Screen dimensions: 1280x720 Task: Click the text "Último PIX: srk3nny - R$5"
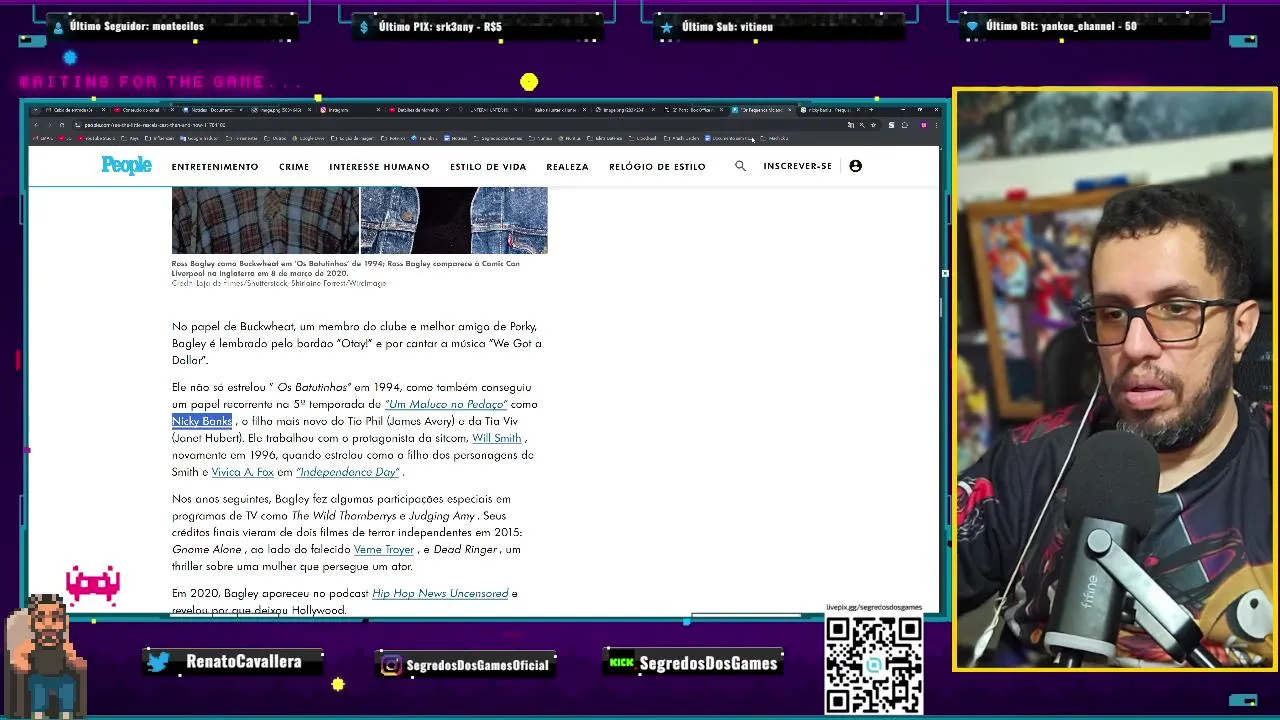tap(440, 27)
